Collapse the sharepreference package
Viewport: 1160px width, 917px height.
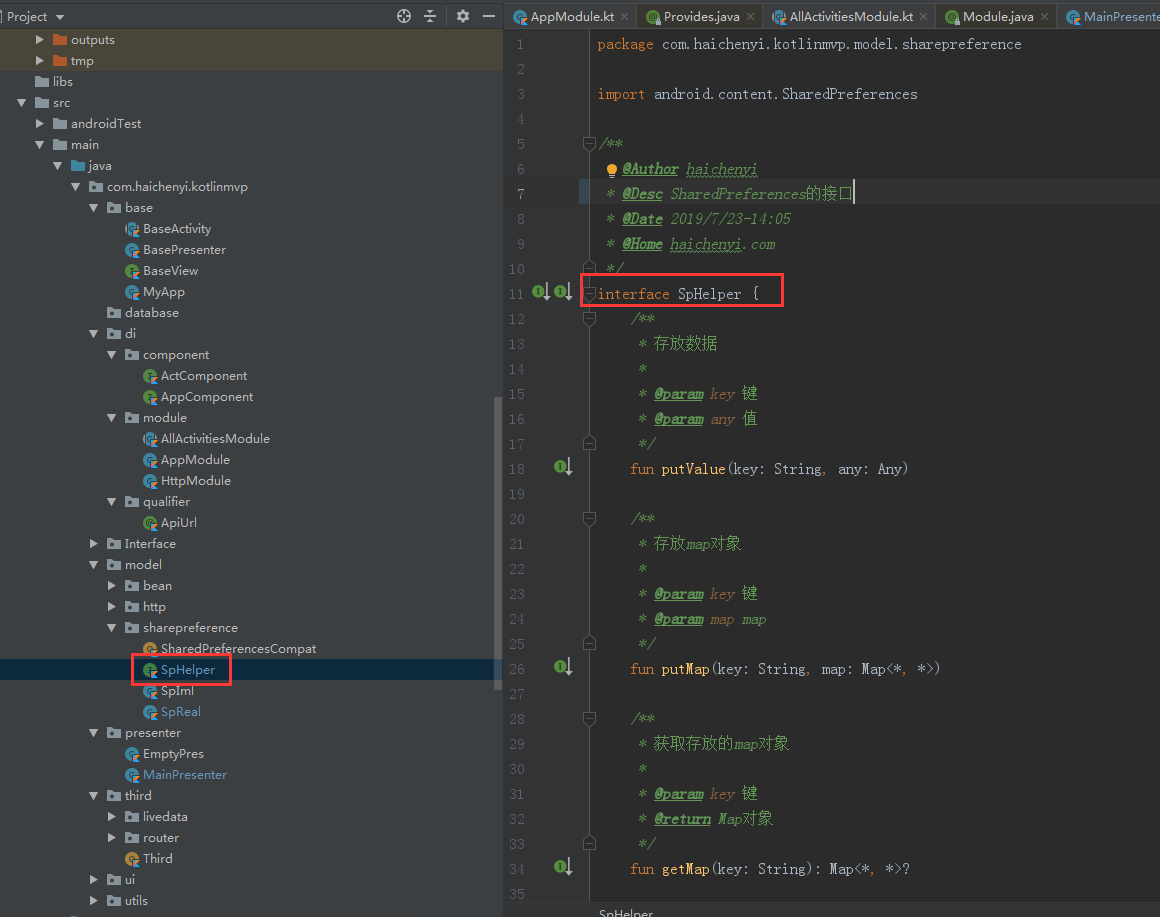point(112,628)
